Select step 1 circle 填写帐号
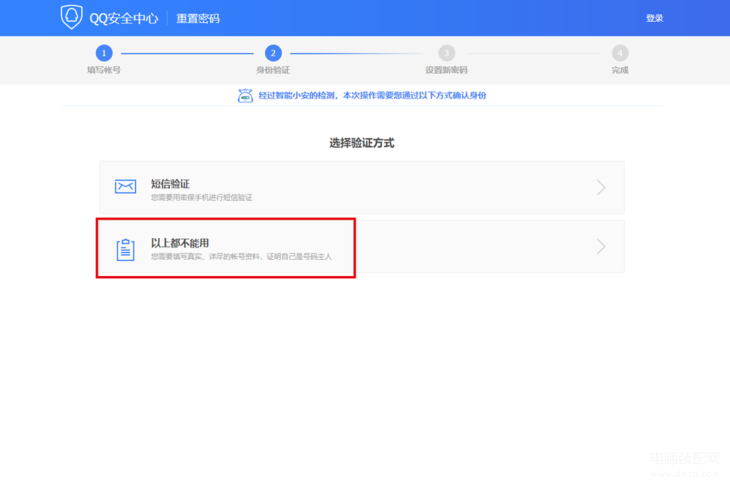The image size is (730, 487). pyautogui.click(x=104, y=53)
